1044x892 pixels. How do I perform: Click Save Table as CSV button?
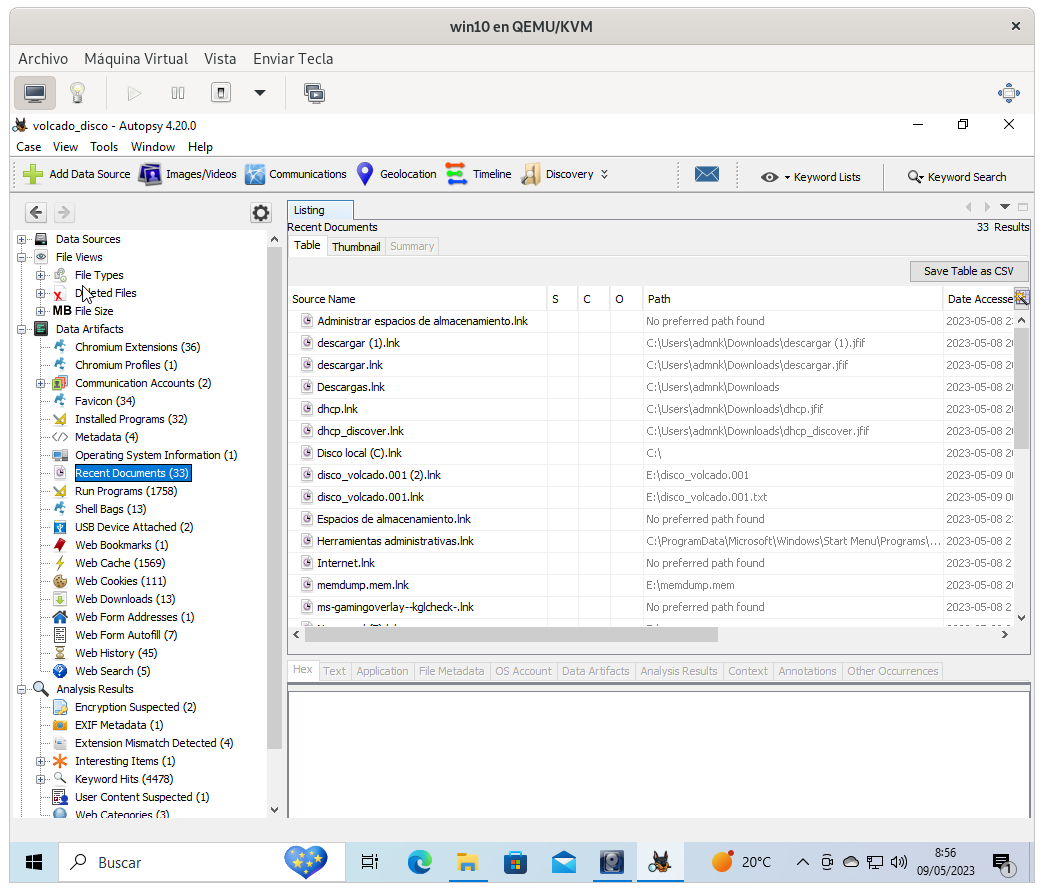point(968,271)
